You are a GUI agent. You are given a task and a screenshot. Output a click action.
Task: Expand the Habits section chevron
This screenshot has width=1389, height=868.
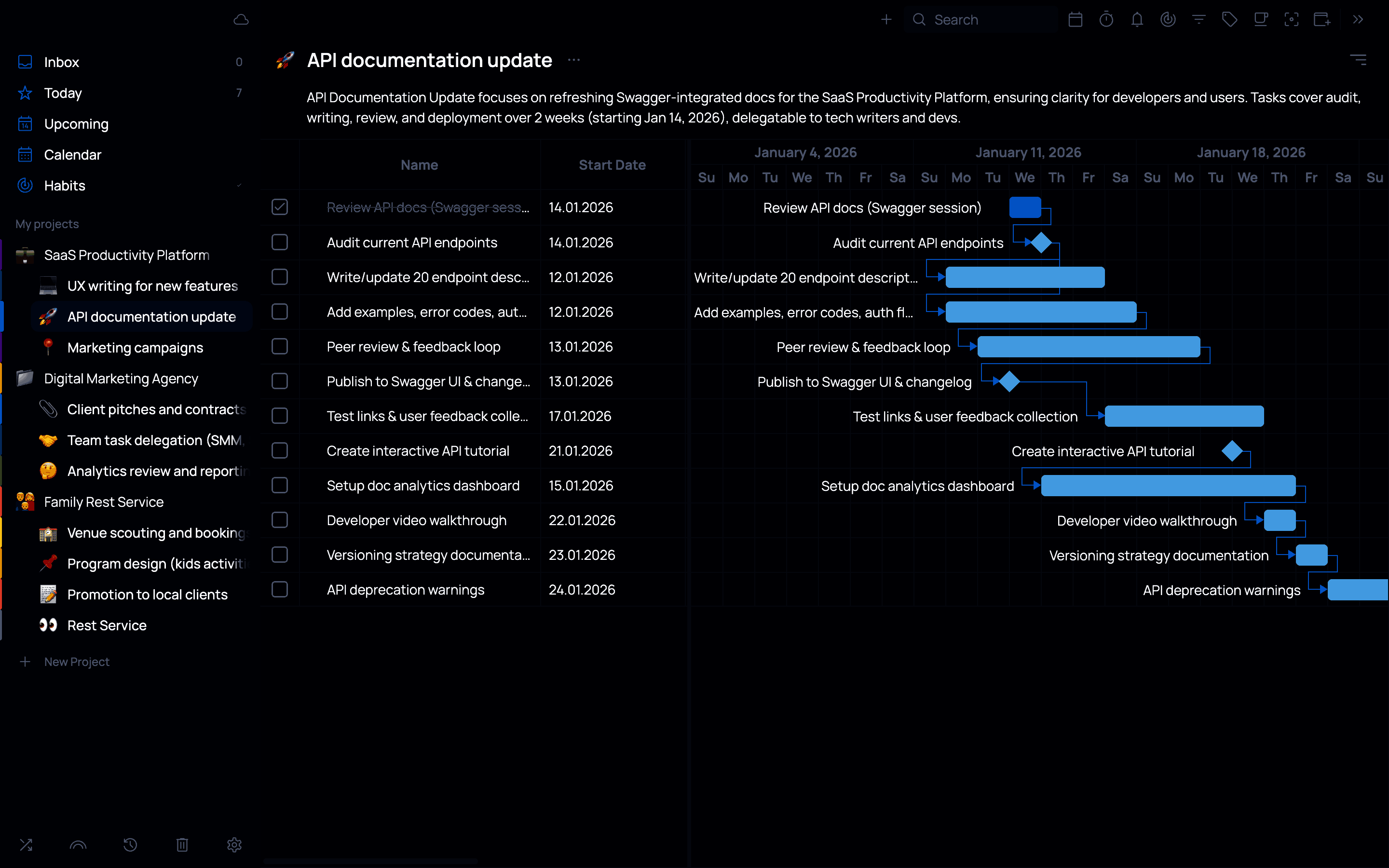239,186
